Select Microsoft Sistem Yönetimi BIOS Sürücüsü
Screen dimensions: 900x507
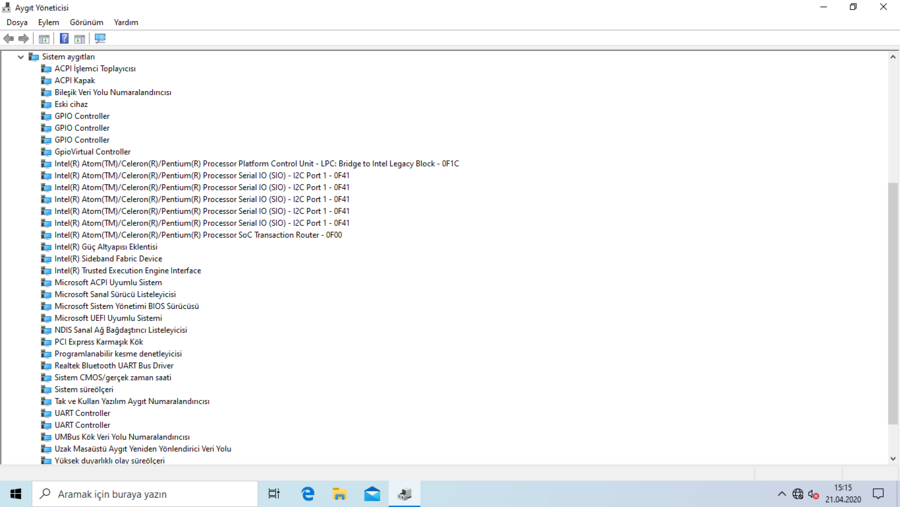click(126, 306)
